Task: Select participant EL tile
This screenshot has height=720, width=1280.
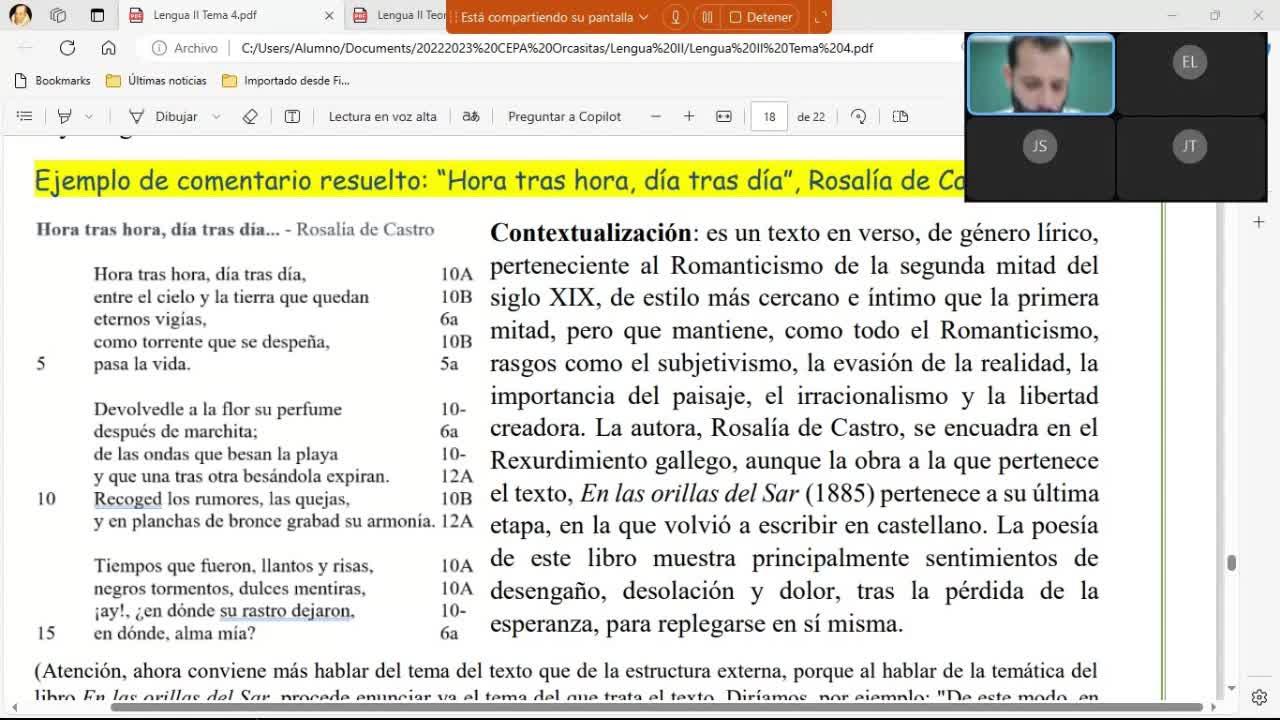Action: pos(1189,74)
